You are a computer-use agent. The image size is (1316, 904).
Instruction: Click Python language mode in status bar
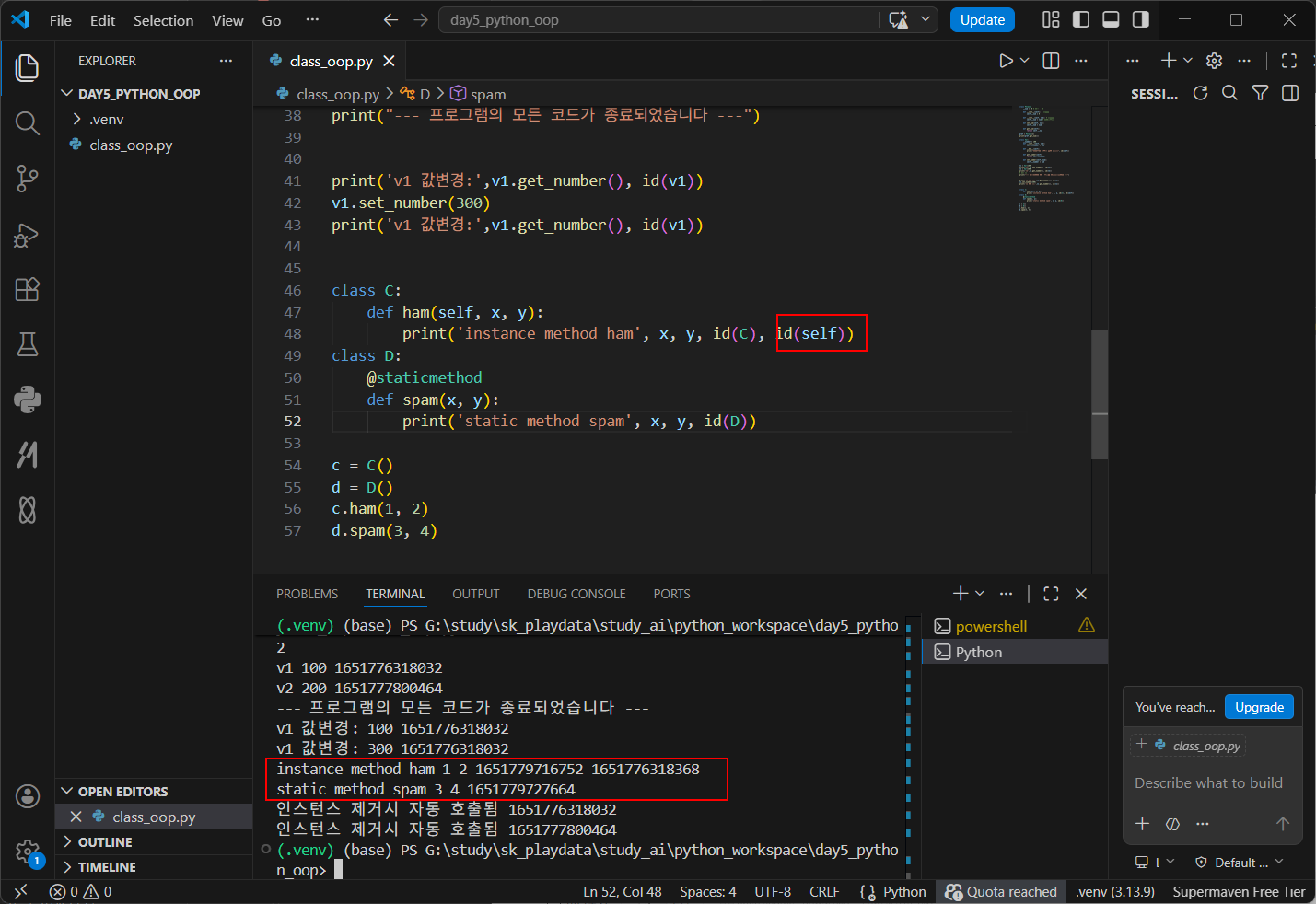[904, 891]
